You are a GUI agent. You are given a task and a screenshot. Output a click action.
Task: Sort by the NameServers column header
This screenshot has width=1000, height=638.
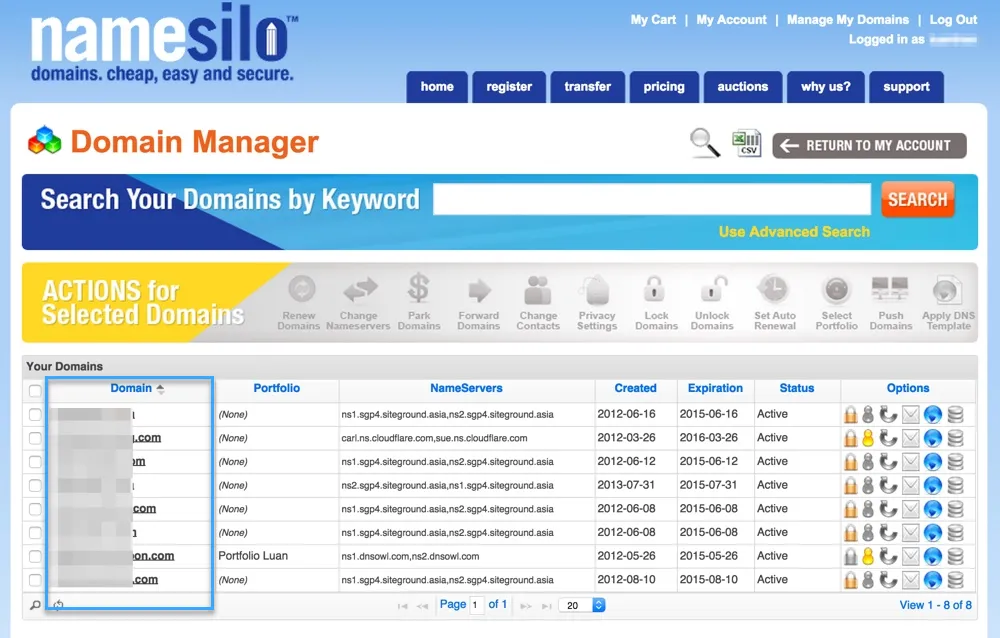pyautogui.click(x=466, y=388)
